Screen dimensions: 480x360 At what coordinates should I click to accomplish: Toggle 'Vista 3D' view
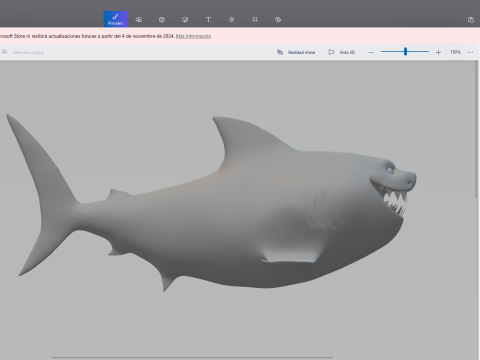click(x=342, y=52)
